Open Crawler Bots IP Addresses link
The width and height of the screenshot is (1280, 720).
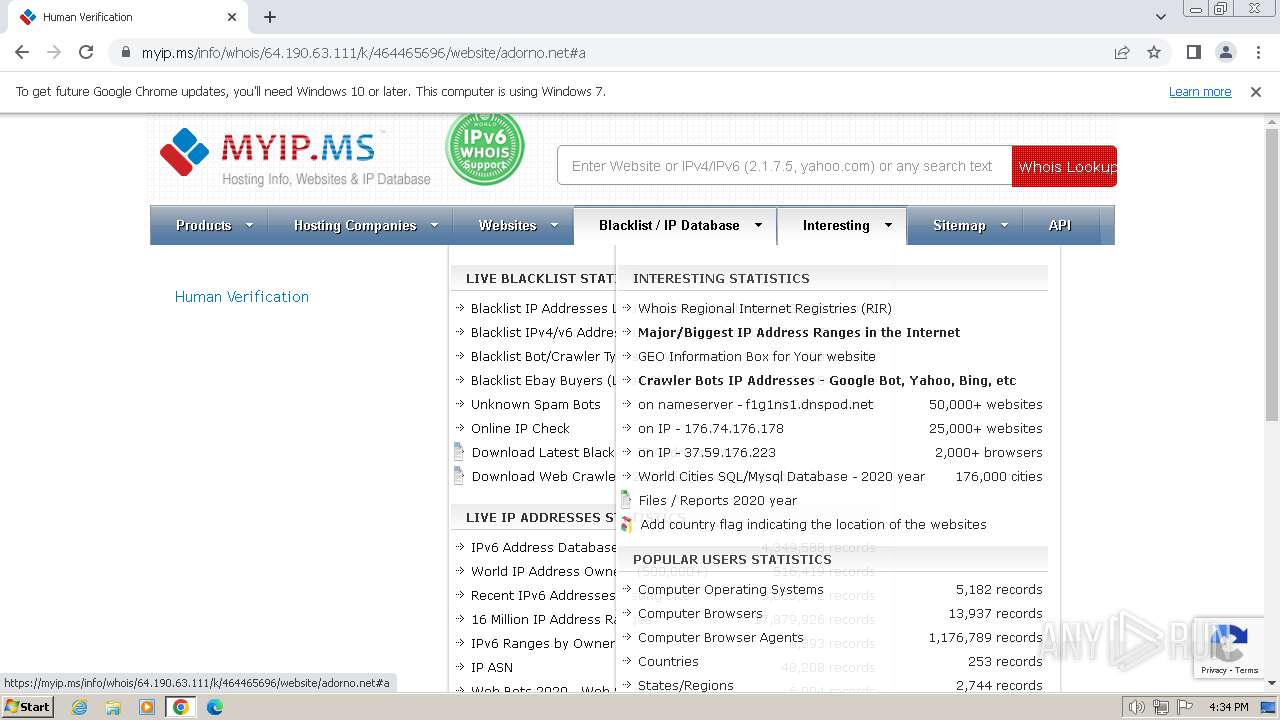827,380
